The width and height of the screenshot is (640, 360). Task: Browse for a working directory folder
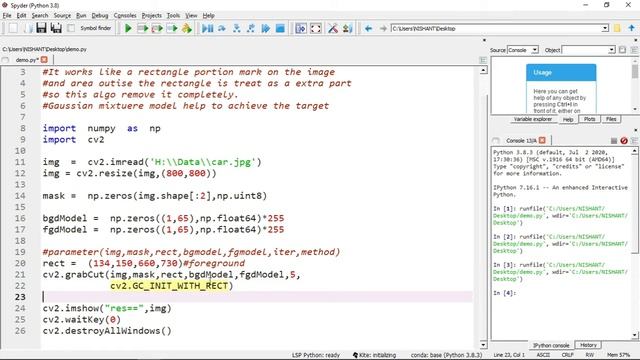tap(617, 28)
